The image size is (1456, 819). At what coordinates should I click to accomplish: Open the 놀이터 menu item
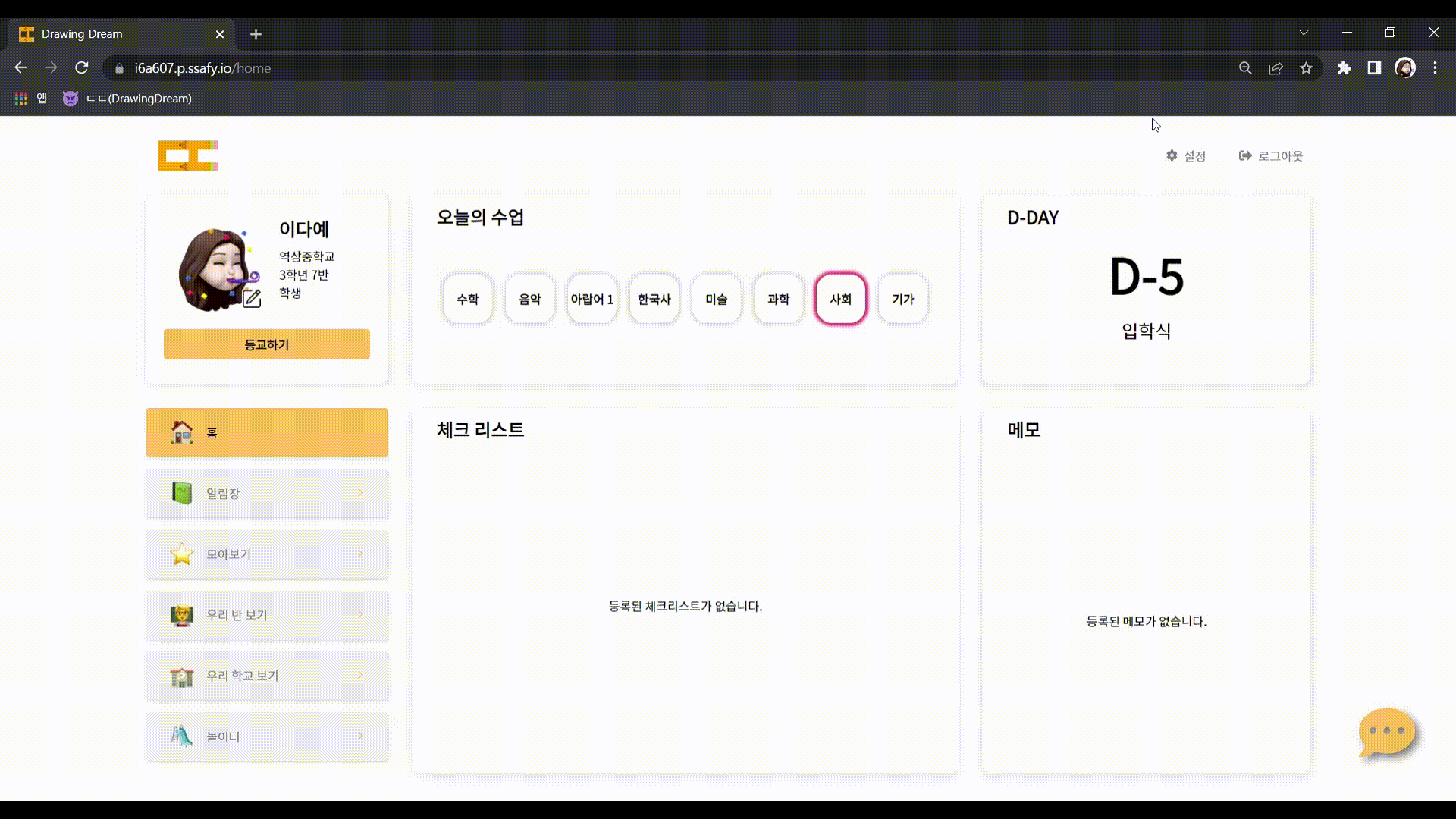(x=266, y=736)
